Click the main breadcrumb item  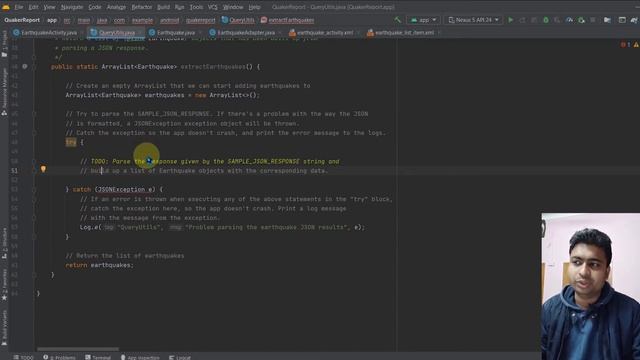coord(84,20)
